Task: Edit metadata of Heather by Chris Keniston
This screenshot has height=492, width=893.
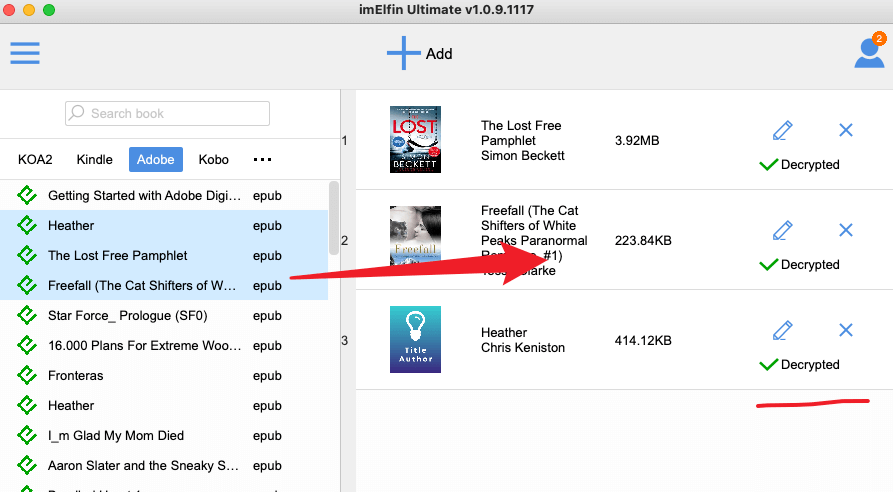Action: click(783, 330)
